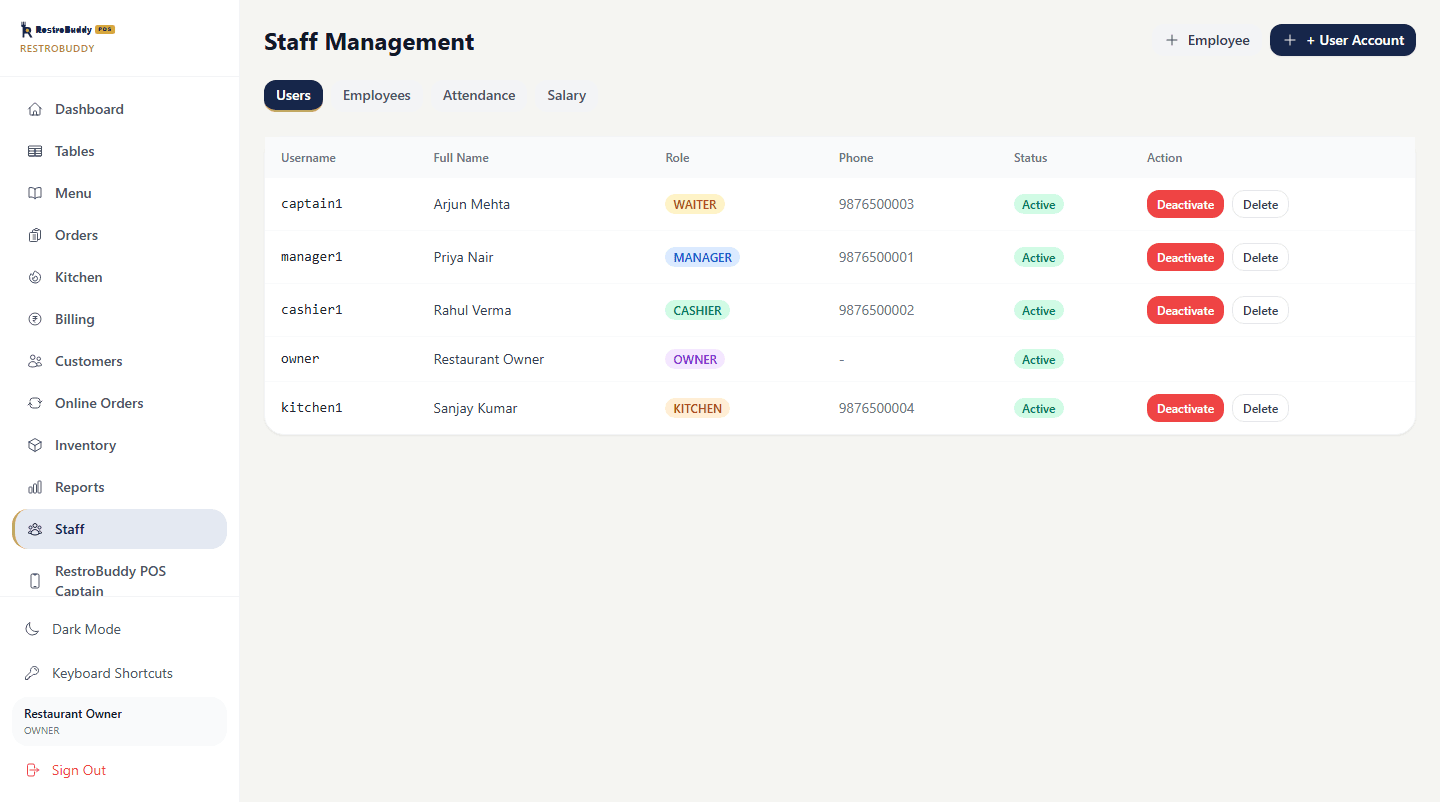Click the CASHIER role badge

coord(697,310)
